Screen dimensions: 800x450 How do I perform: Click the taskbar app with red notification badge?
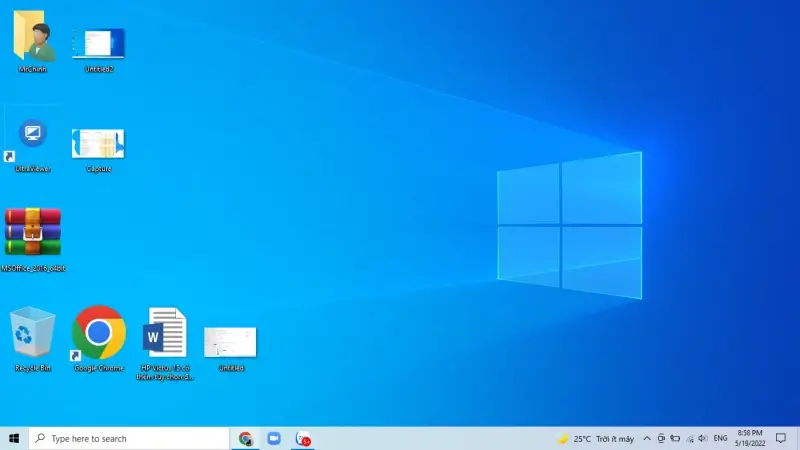[x=303, y=439]
